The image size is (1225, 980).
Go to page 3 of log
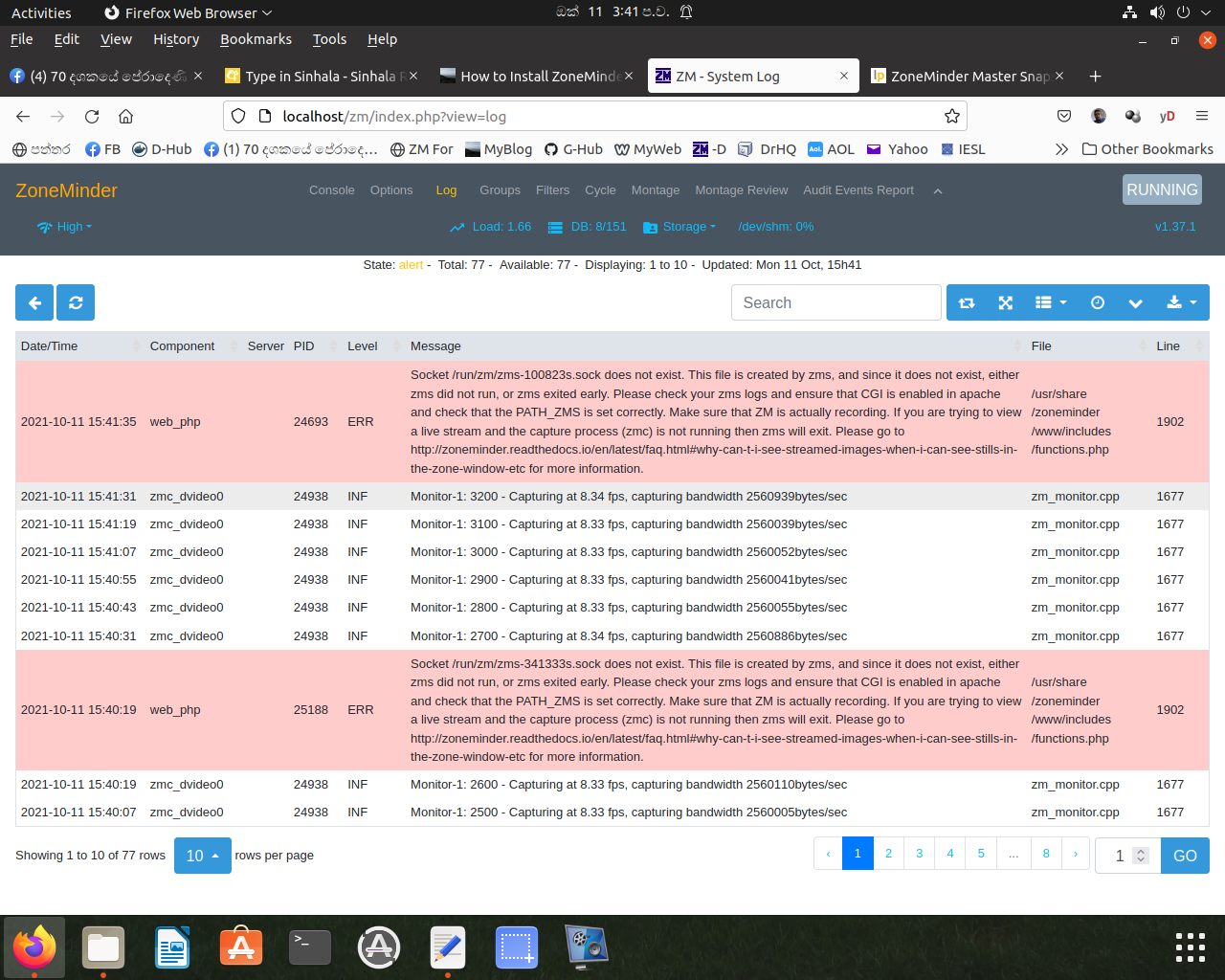point(919,854)
